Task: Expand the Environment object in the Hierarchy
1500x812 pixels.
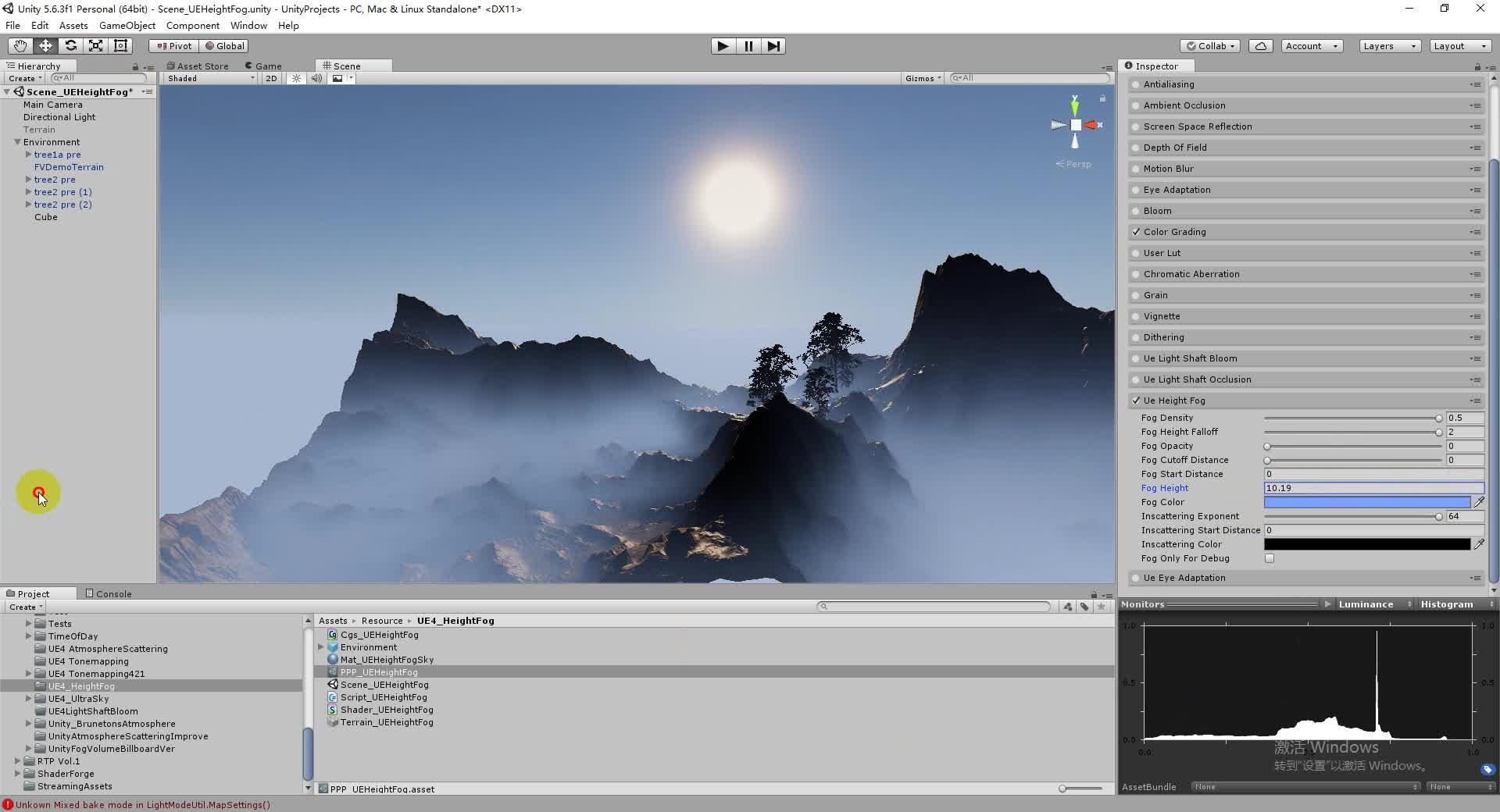Action: 17,141
